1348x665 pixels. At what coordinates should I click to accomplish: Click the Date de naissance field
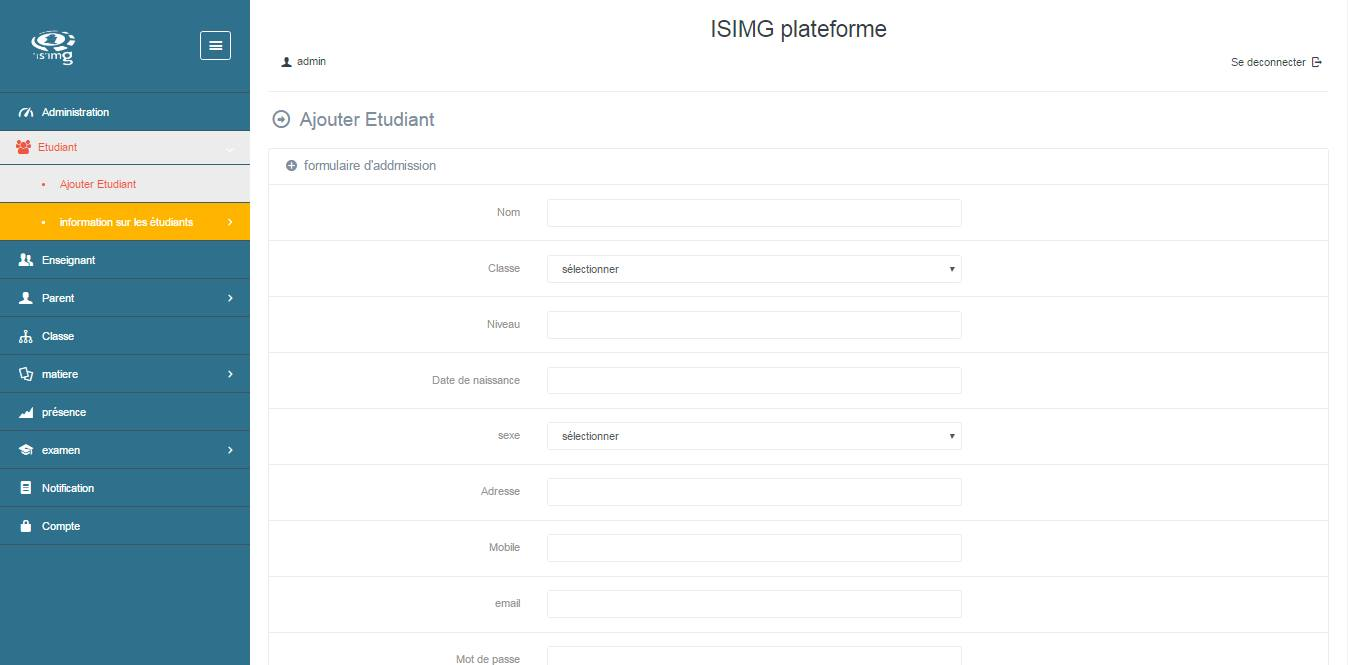click(x=754, y=381)
